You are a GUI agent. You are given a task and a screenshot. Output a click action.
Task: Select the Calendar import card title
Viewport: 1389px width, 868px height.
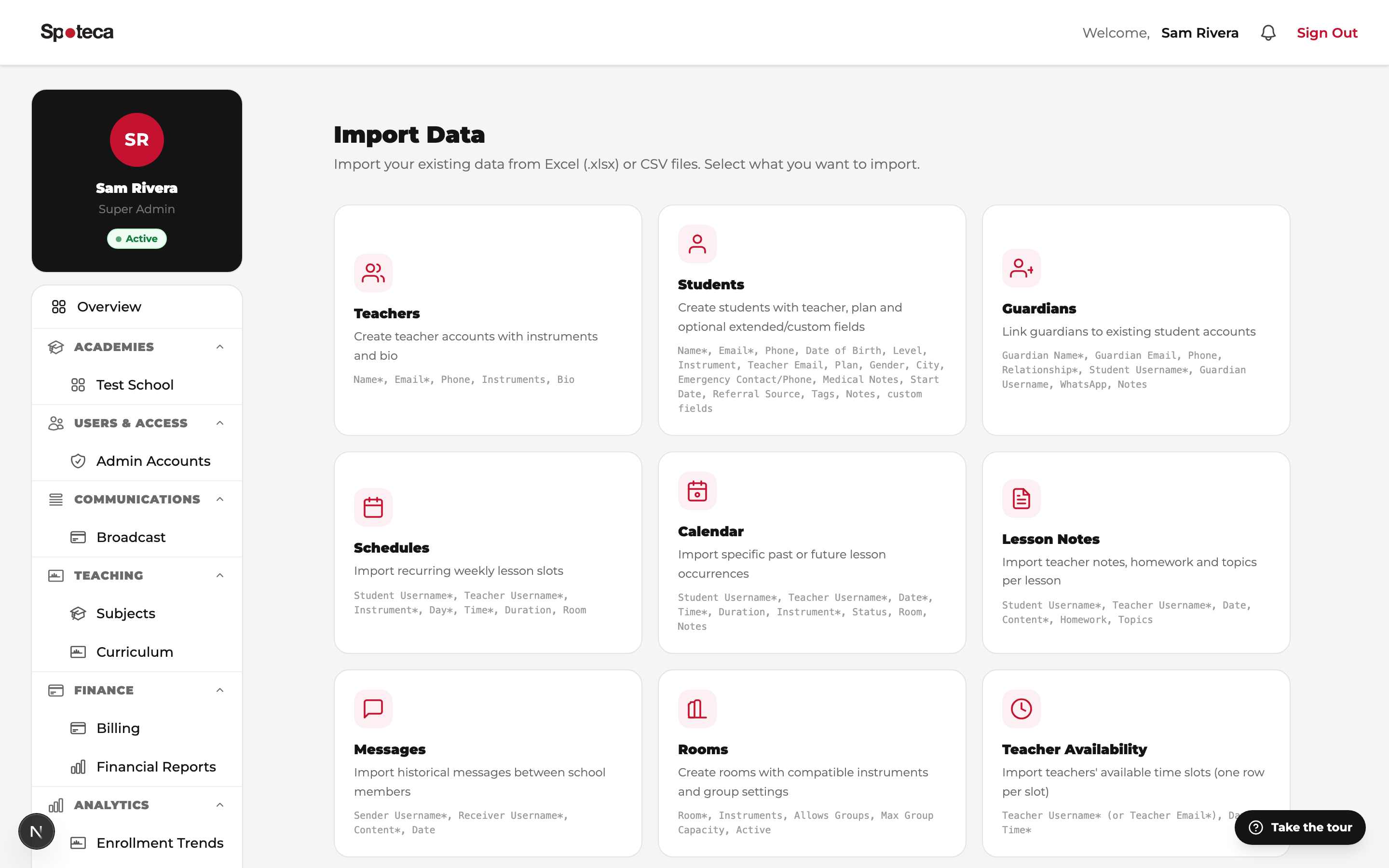pyautogui.click(x=710, y=531)
